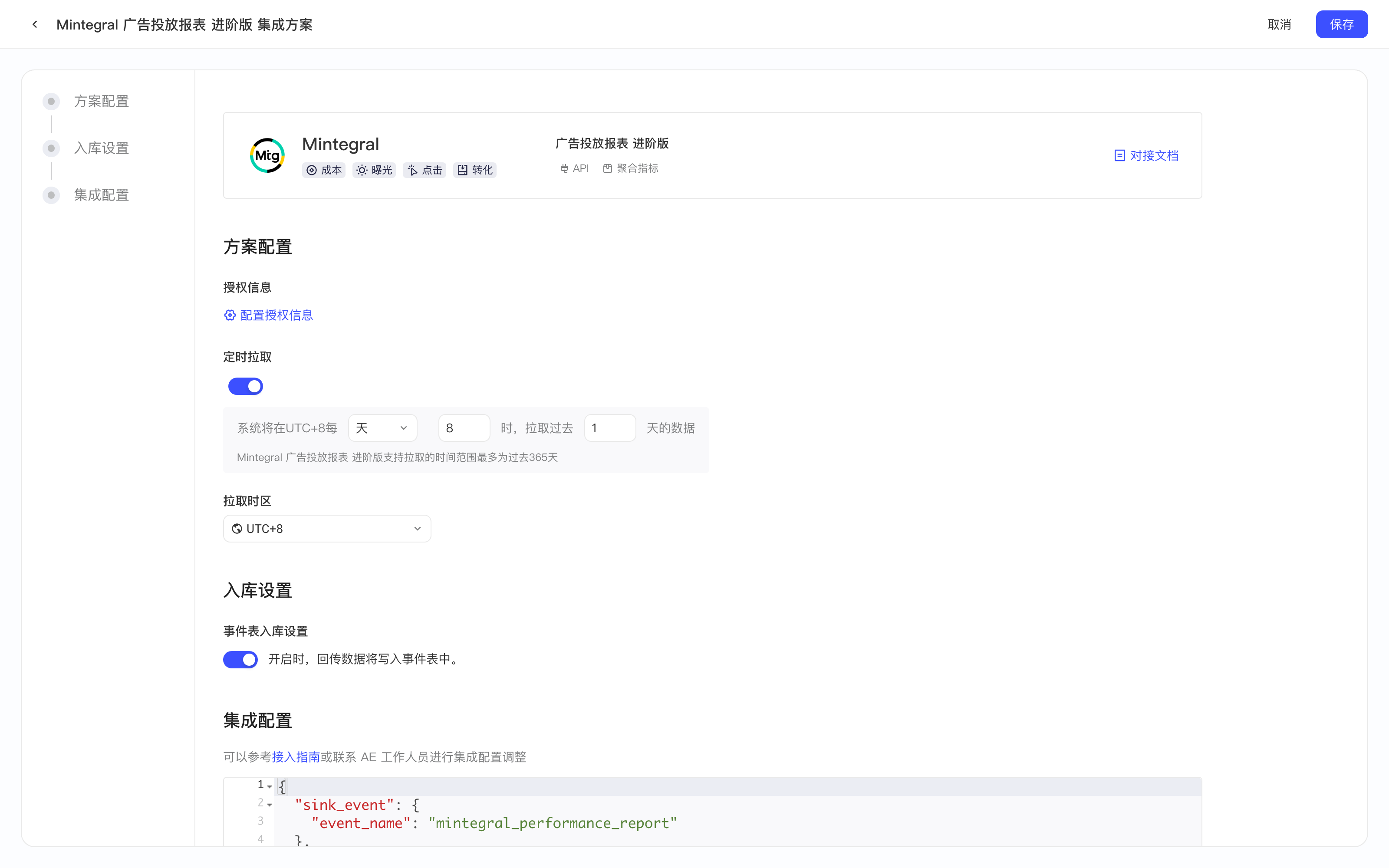Jump to 入库设置 in the sidebar
This screenshot has height=868, width=1389.
click(102, 148)
